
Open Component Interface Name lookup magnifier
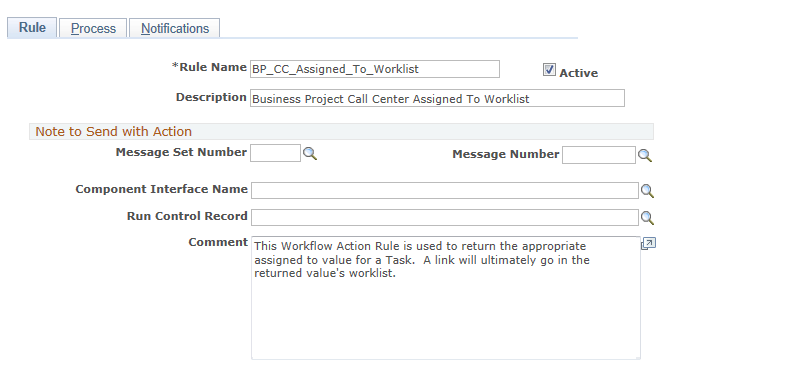[x=647, y=191]
